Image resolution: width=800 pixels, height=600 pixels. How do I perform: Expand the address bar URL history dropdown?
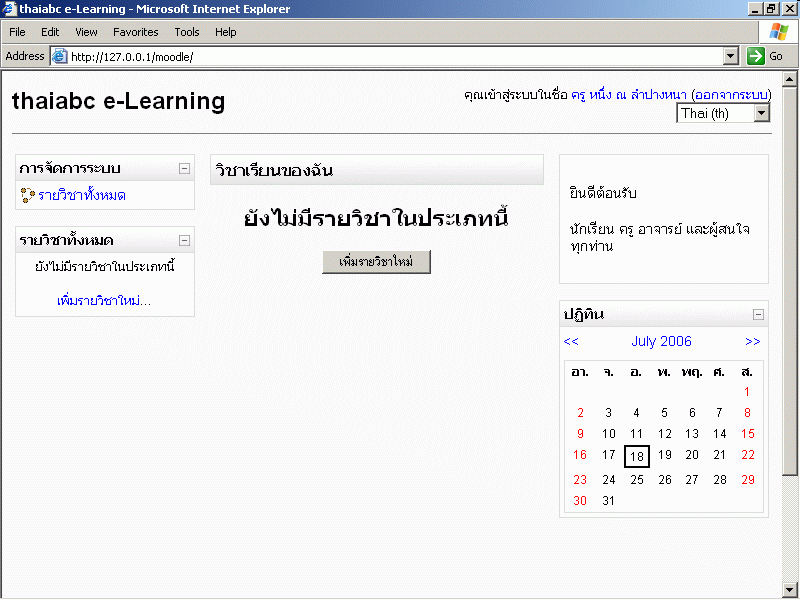[x=730, y=56]
